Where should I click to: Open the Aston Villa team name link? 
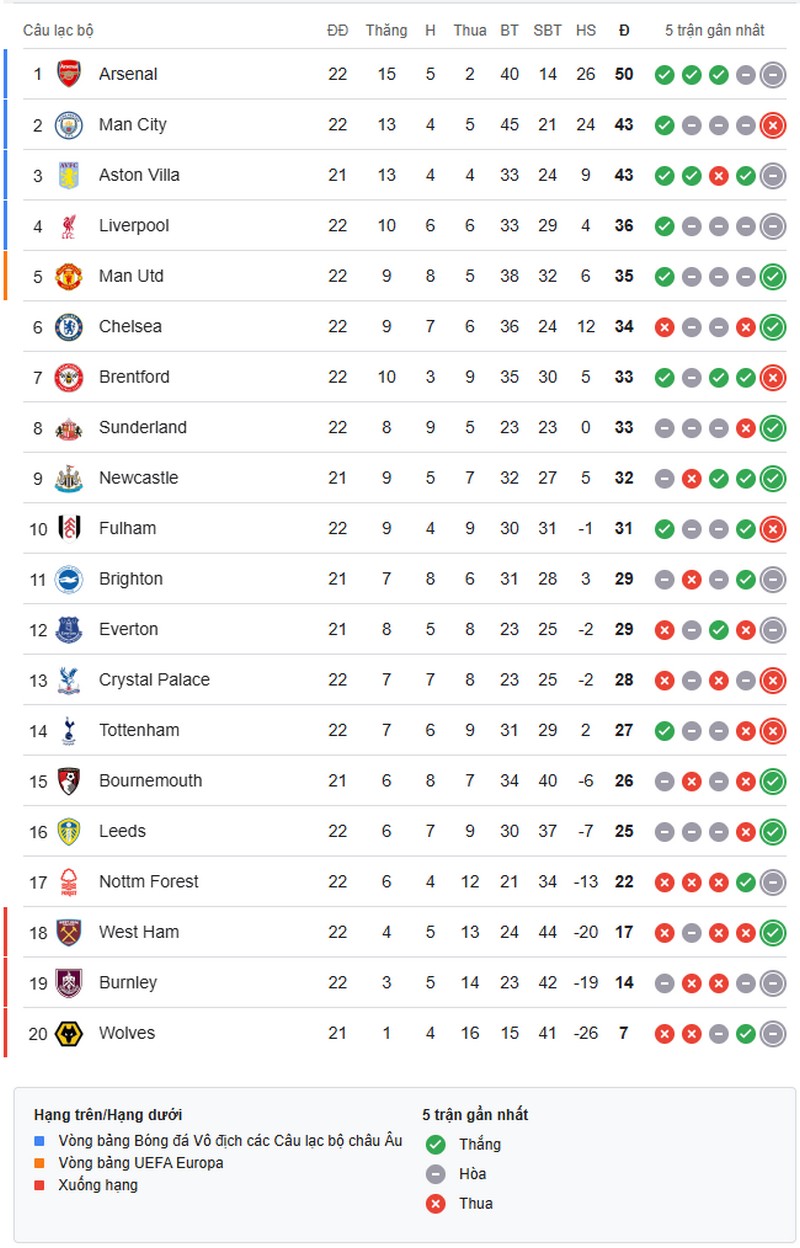pos(139,175)
